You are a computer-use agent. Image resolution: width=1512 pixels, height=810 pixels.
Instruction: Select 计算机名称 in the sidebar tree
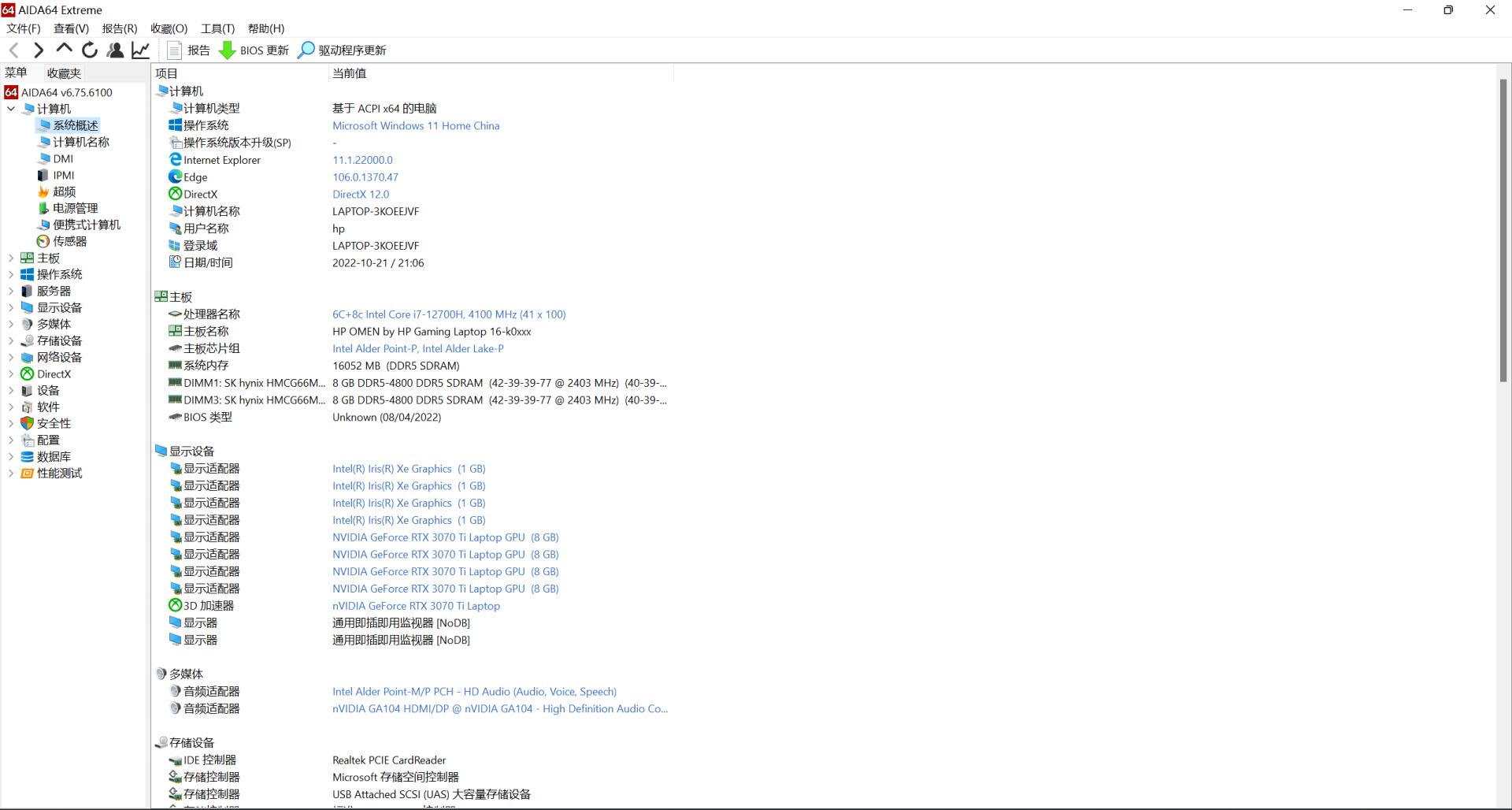click(81, 142)
